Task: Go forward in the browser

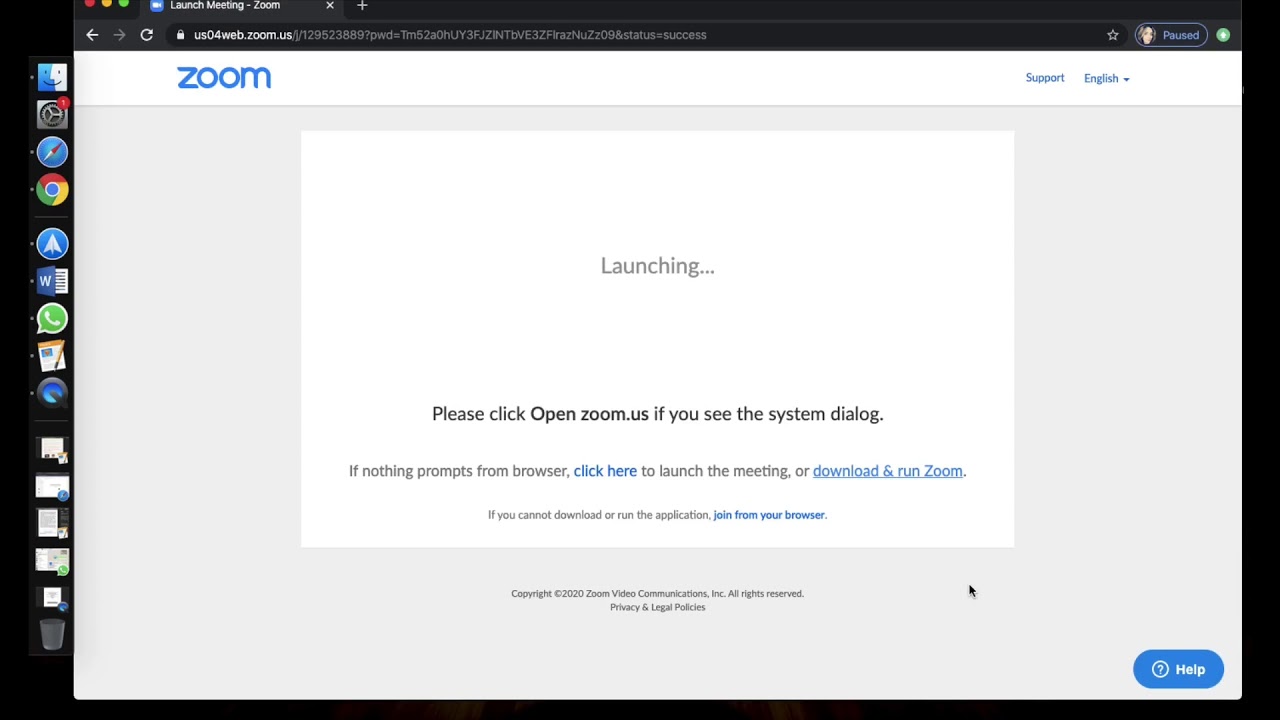Action: (x=119, y=35)
